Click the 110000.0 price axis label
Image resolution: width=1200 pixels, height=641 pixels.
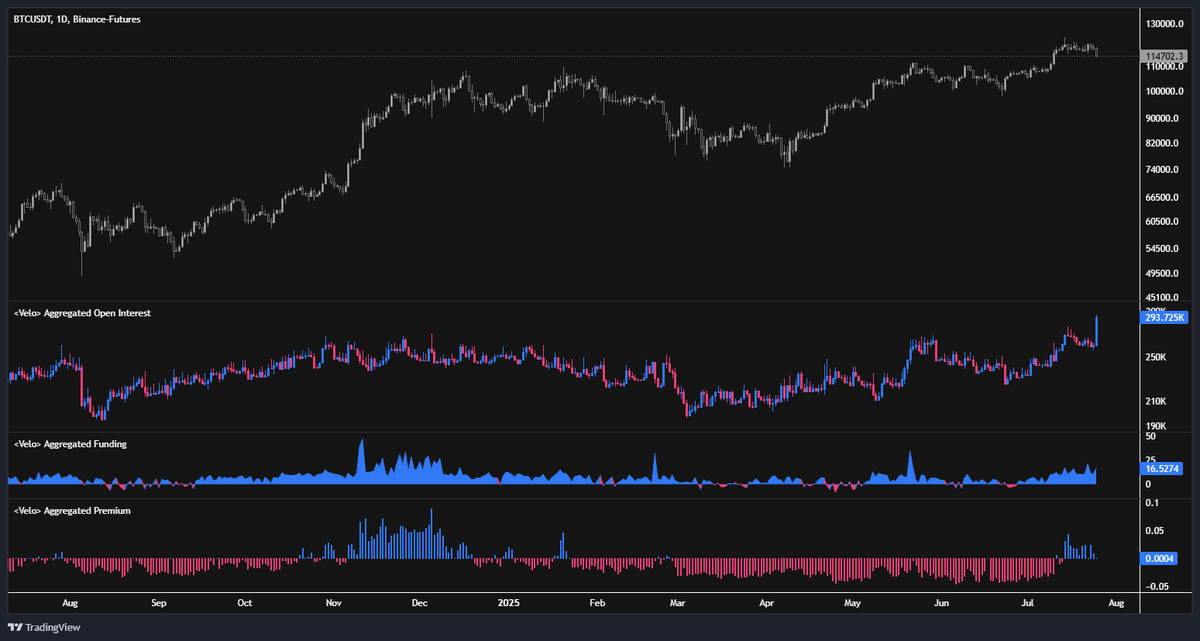1164,67
